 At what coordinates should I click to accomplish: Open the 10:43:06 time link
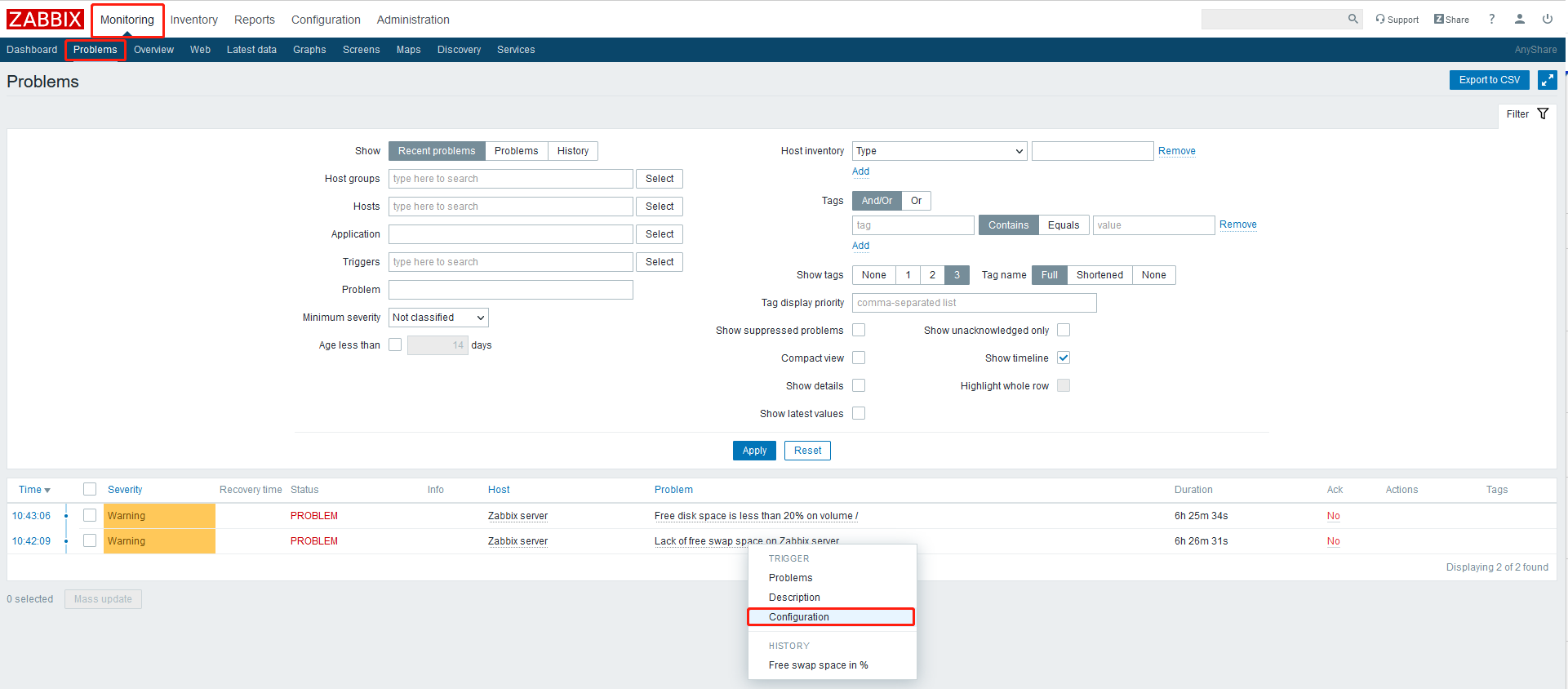31,516
